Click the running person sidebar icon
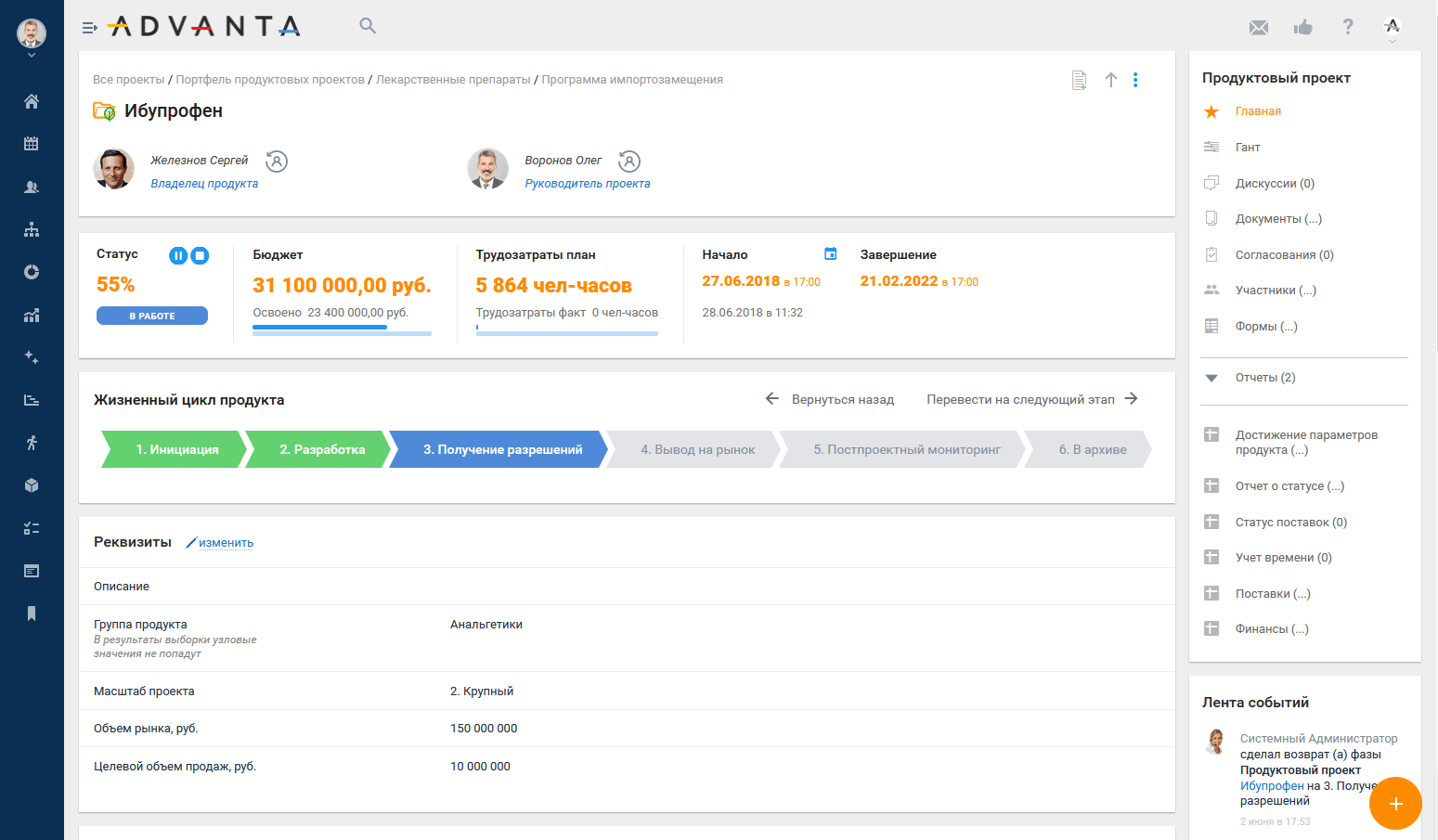1438x840 pixels. 32,443
